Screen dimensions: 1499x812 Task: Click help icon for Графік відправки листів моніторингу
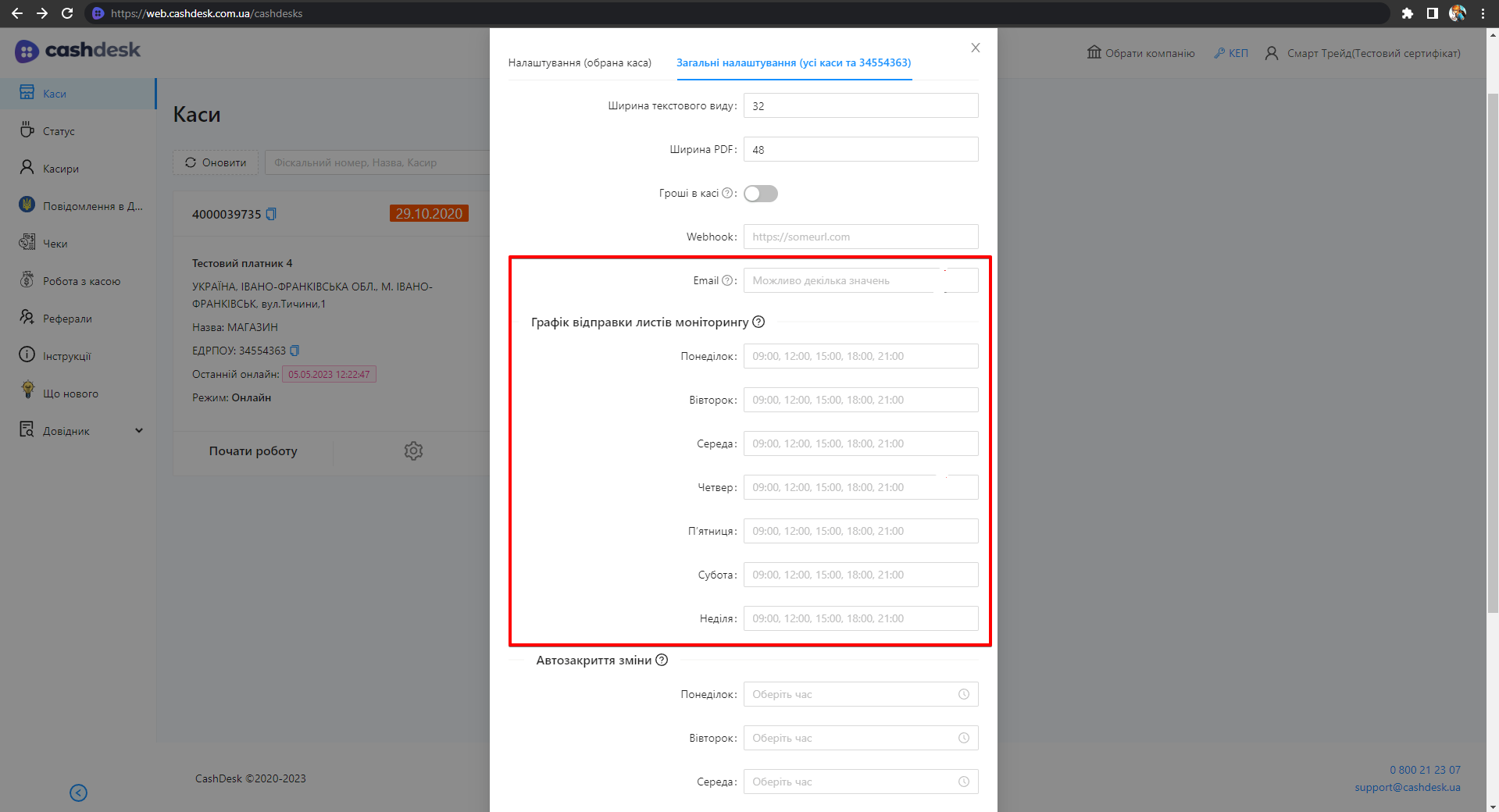758,322
